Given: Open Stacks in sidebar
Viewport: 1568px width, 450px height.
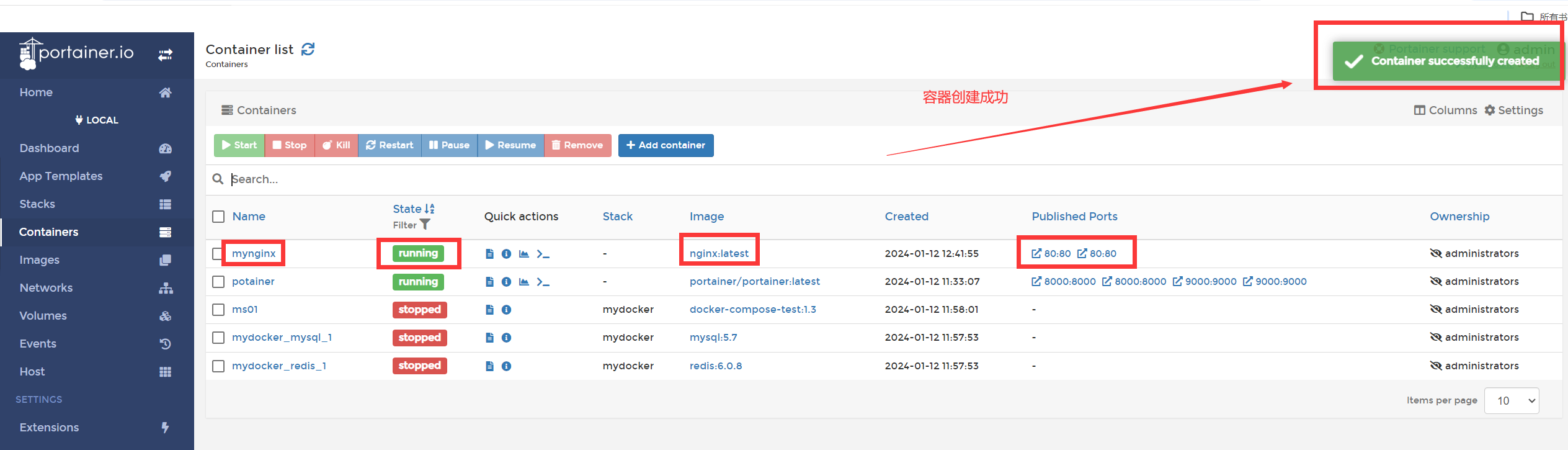Looking at the screenshot, I should (97, 204).
